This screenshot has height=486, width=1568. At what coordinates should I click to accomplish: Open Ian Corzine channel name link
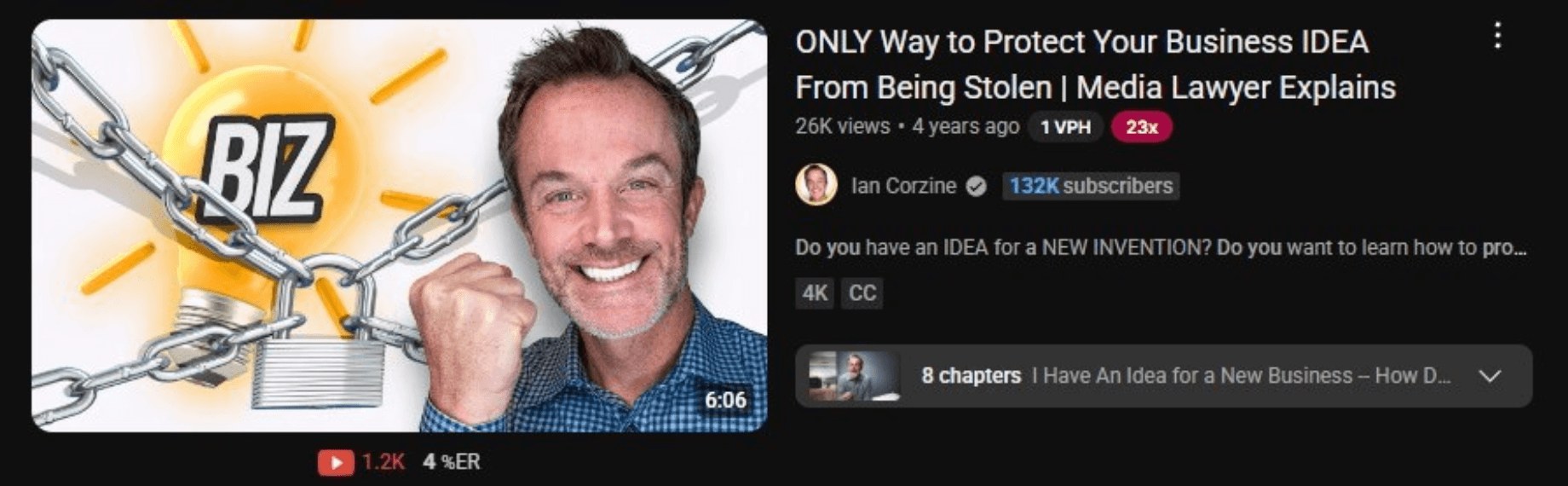click(x=903, y=186)
